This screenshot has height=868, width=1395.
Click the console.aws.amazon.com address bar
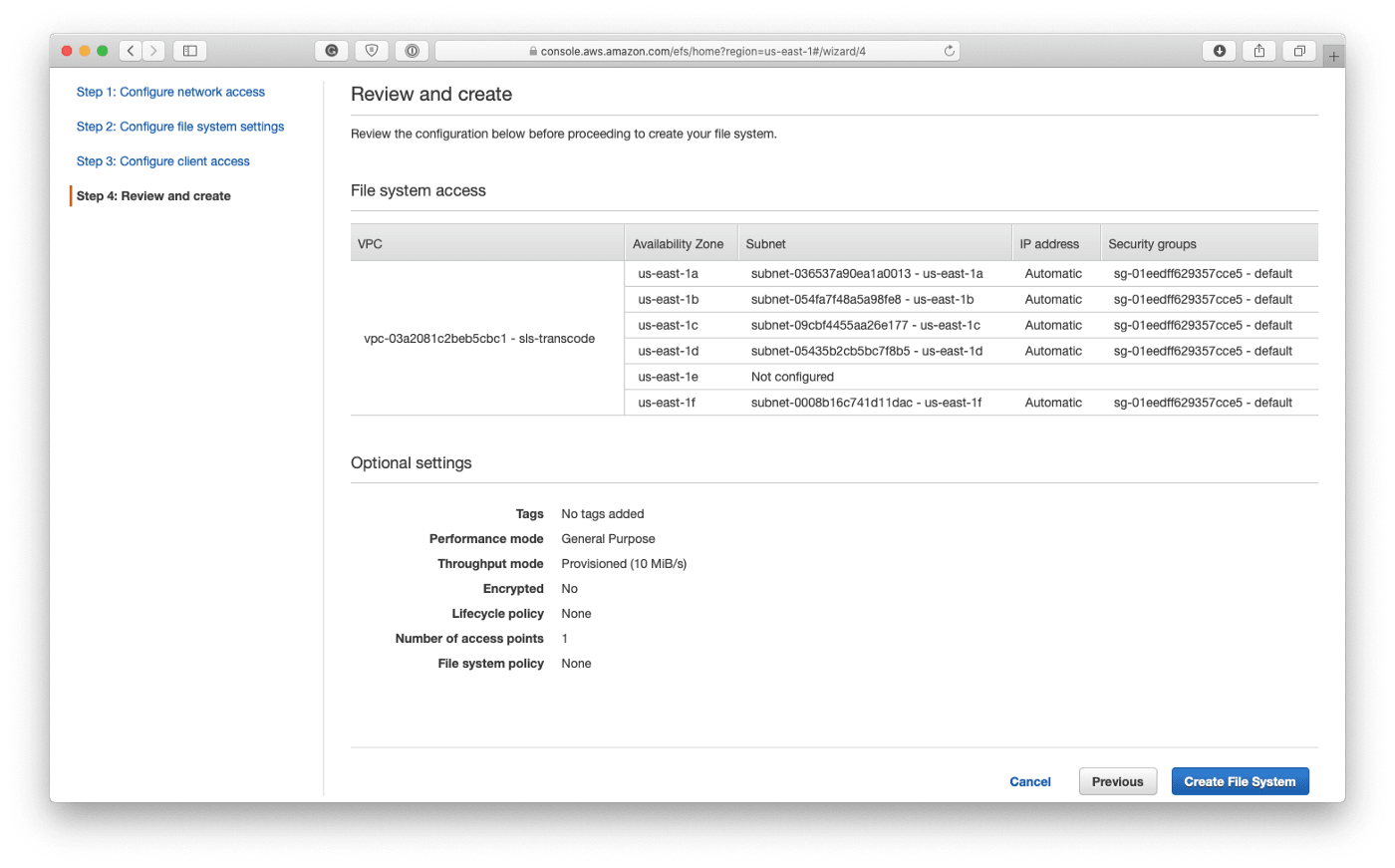[x=697, y=51]
